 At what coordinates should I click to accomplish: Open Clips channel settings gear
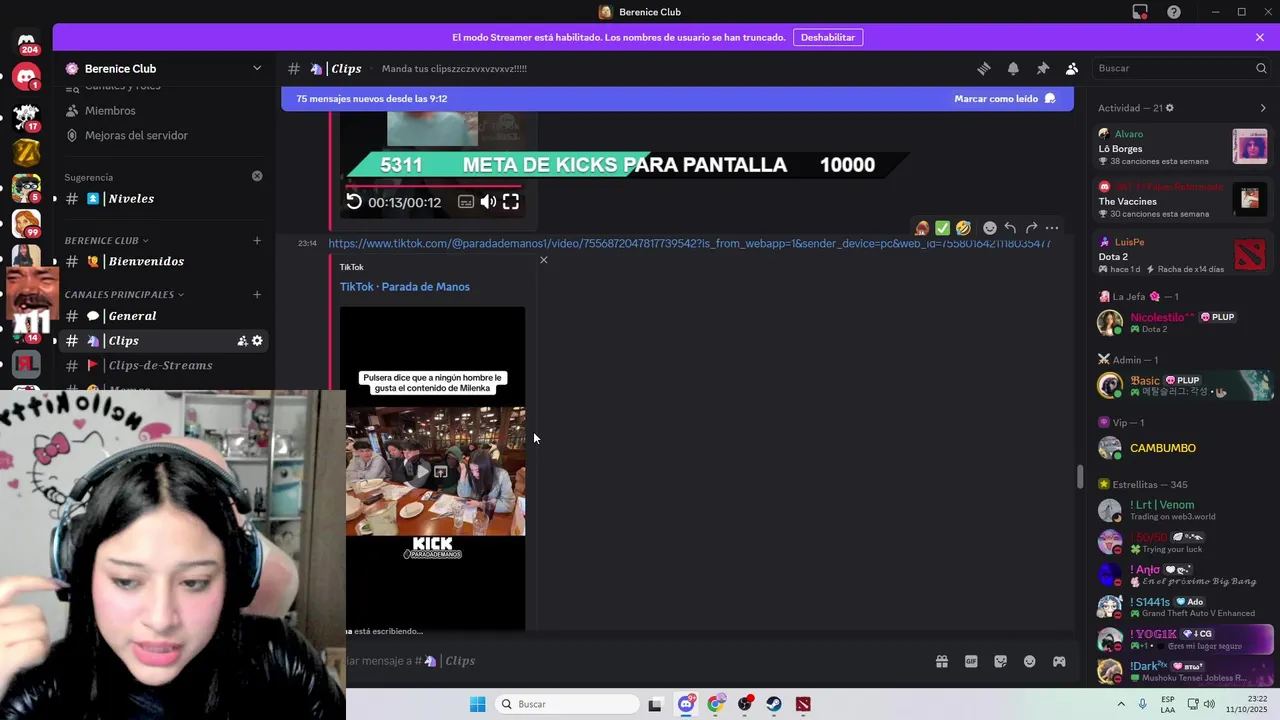coord(257,341)
